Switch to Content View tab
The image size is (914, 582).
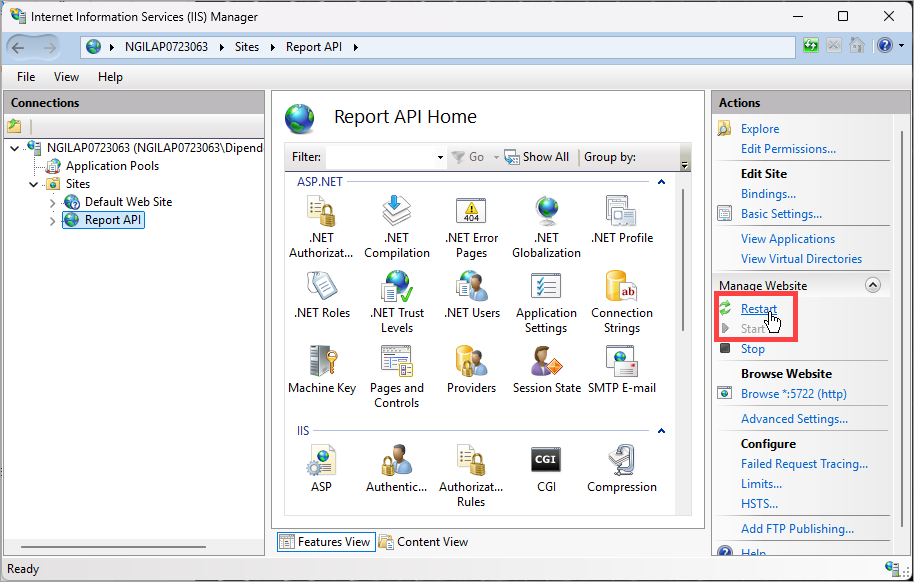click(x=423, y=542)
